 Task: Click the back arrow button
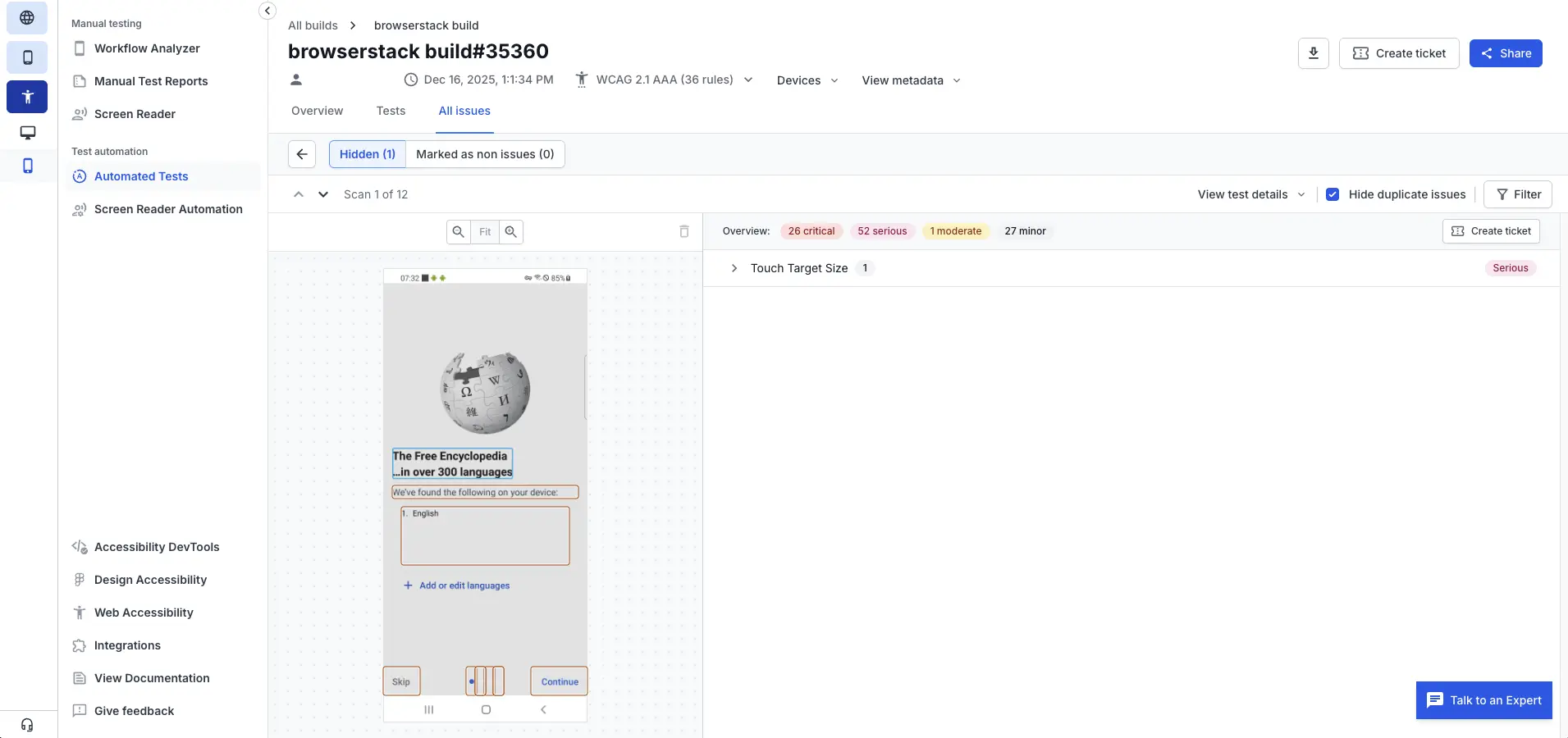302,154
